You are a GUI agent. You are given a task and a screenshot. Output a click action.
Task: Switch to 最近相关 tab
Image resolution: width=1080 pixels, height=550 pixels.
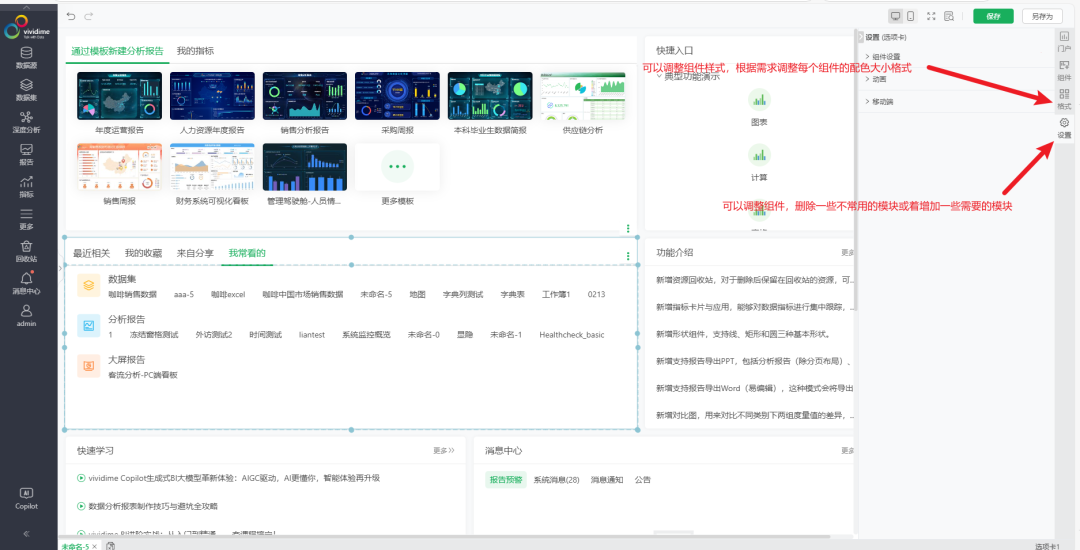point(92,253)
